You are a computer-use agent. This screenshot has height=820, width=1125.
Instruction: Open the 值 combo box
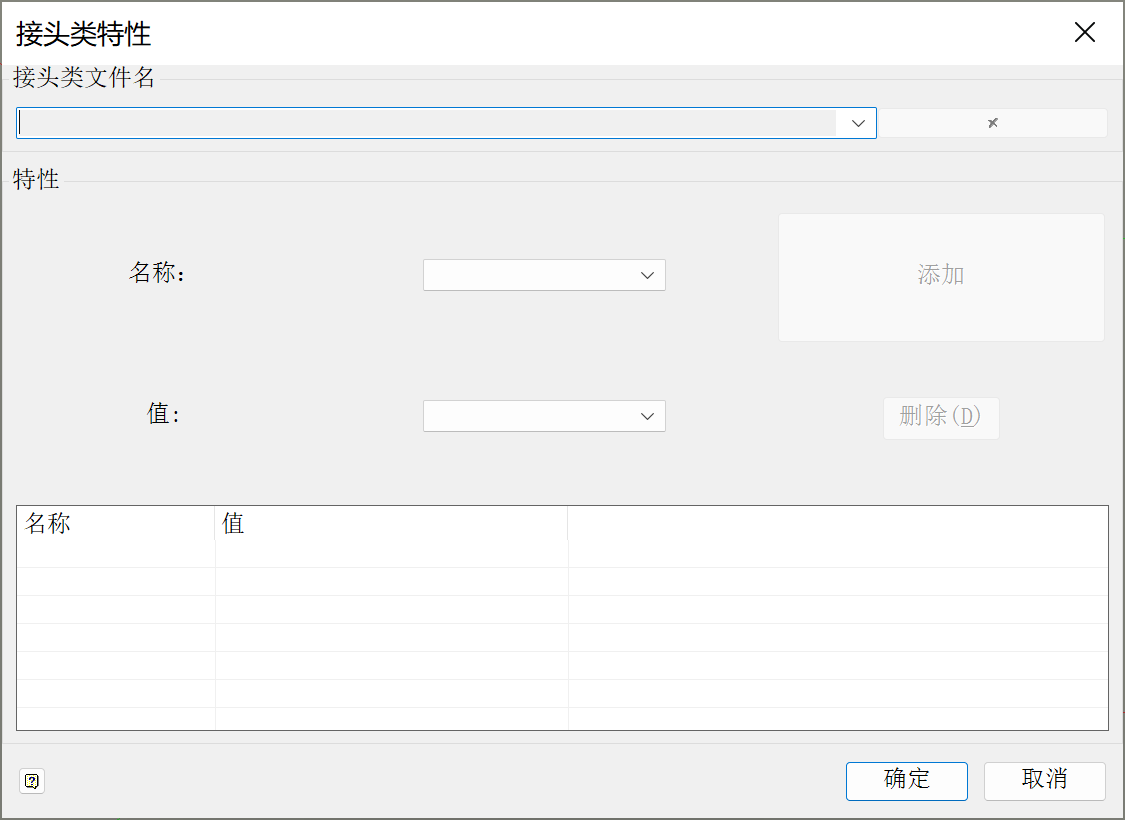coord(545,416)
